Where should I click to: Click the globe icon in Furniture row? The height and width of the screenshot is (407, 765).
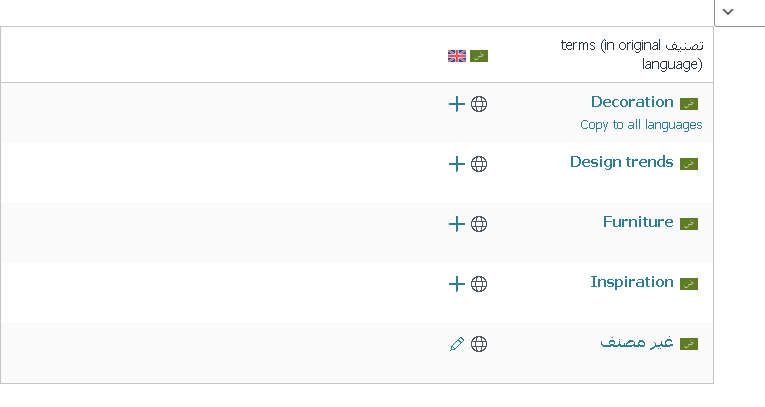point(479,224)
